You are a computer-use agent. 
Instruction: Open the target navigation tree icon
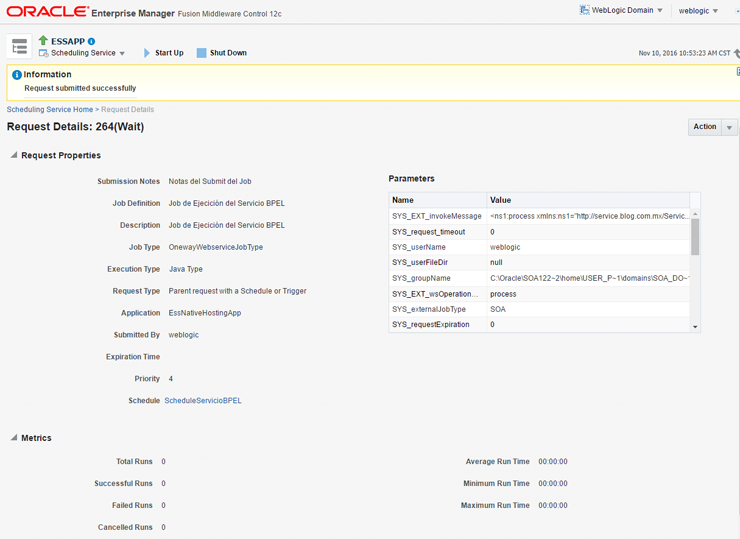point(19,47)
